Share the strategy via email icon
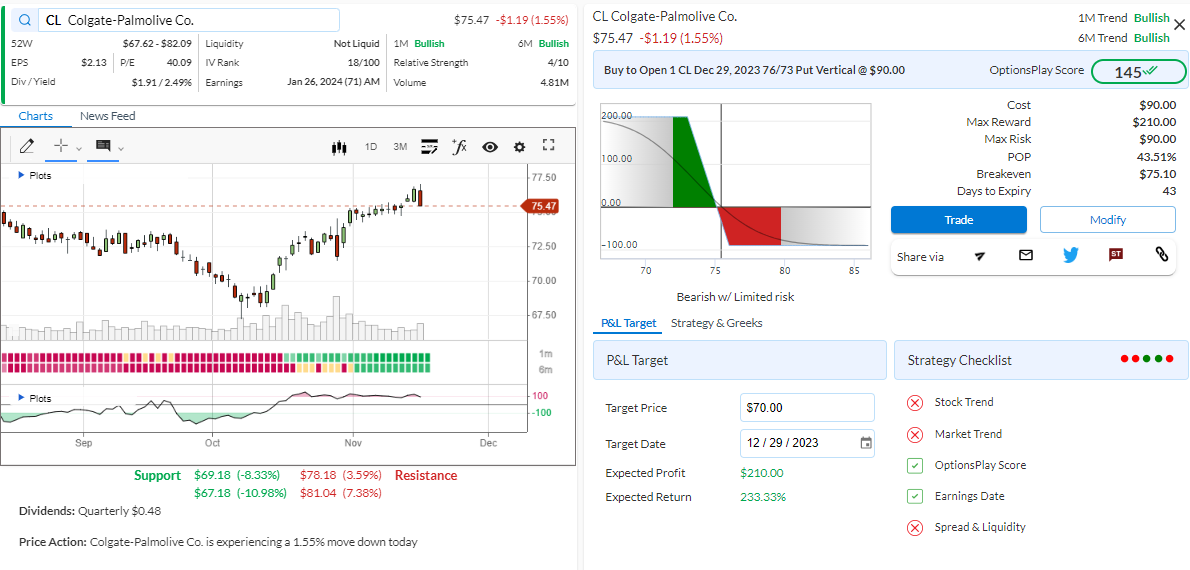 point(1026,256)
